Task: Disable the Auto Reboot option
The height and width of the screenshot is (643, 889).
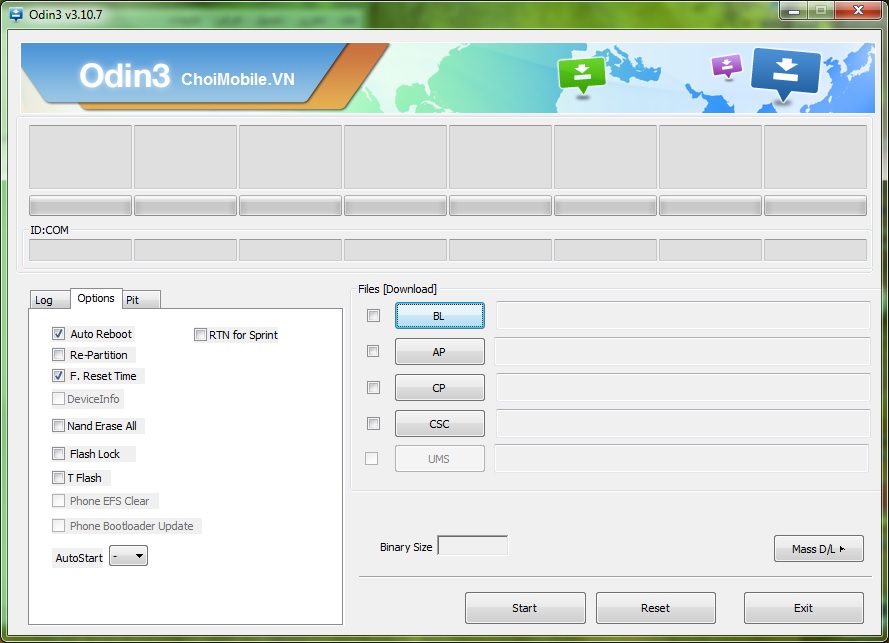Action: click(x=58, y=333)
